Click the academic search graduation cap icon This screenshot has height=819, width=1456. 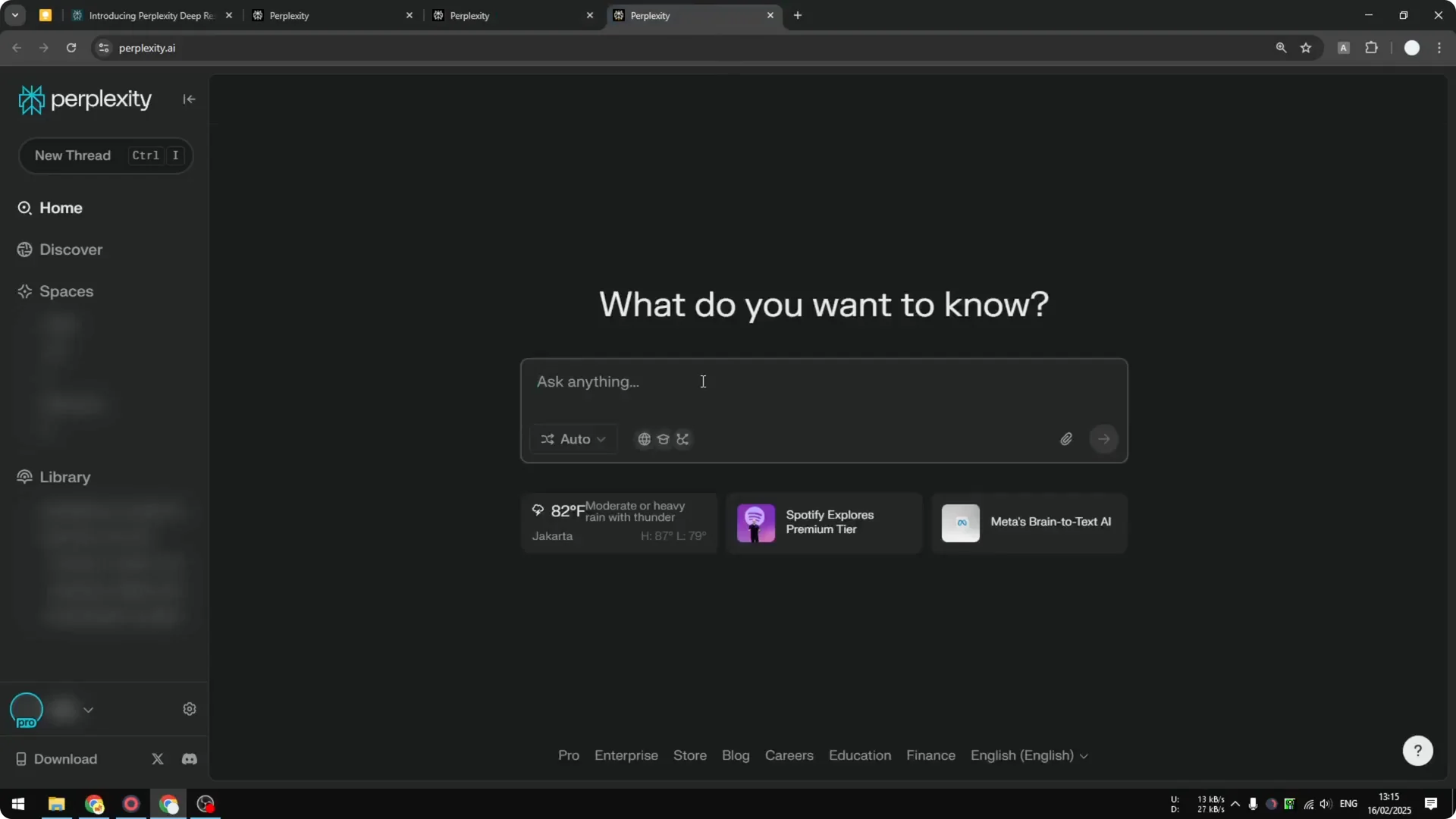(664, 439)
